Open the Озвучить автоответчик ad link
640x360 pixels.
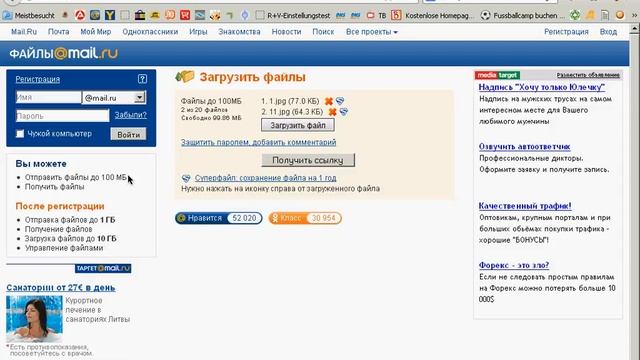point(524,147)
